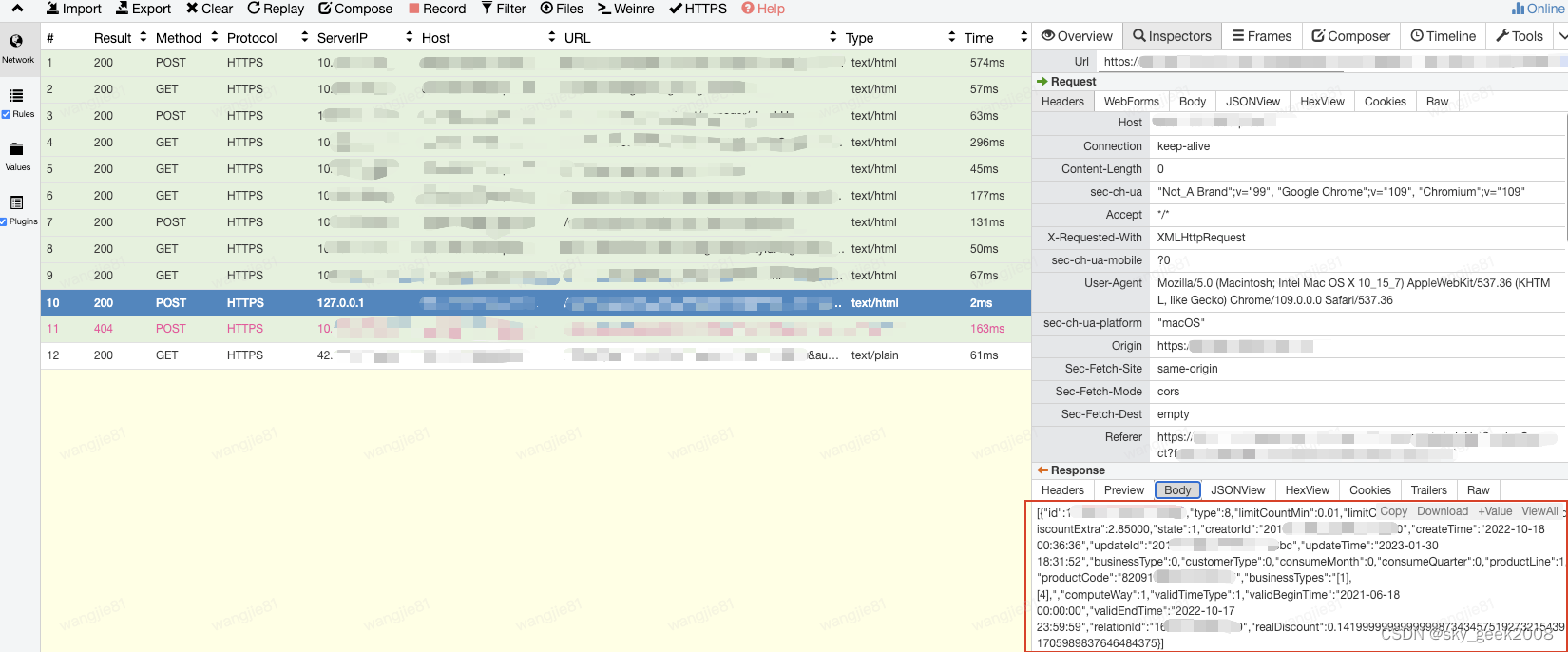Click the Export toolbar item
1568x652 pixels.
[x=143, y=9]
